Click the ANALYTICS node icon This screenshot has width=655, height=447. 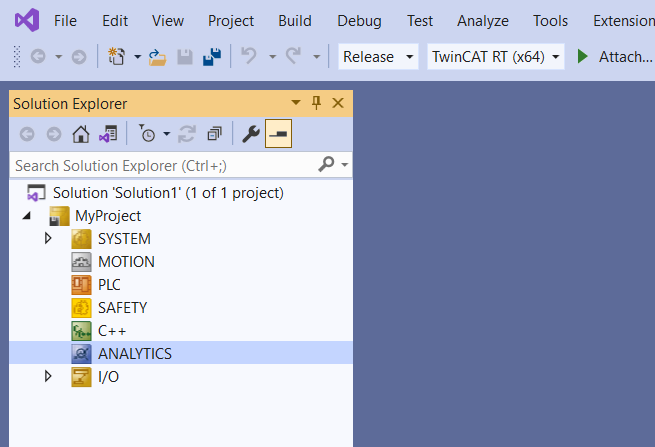(x=81, y=354)
